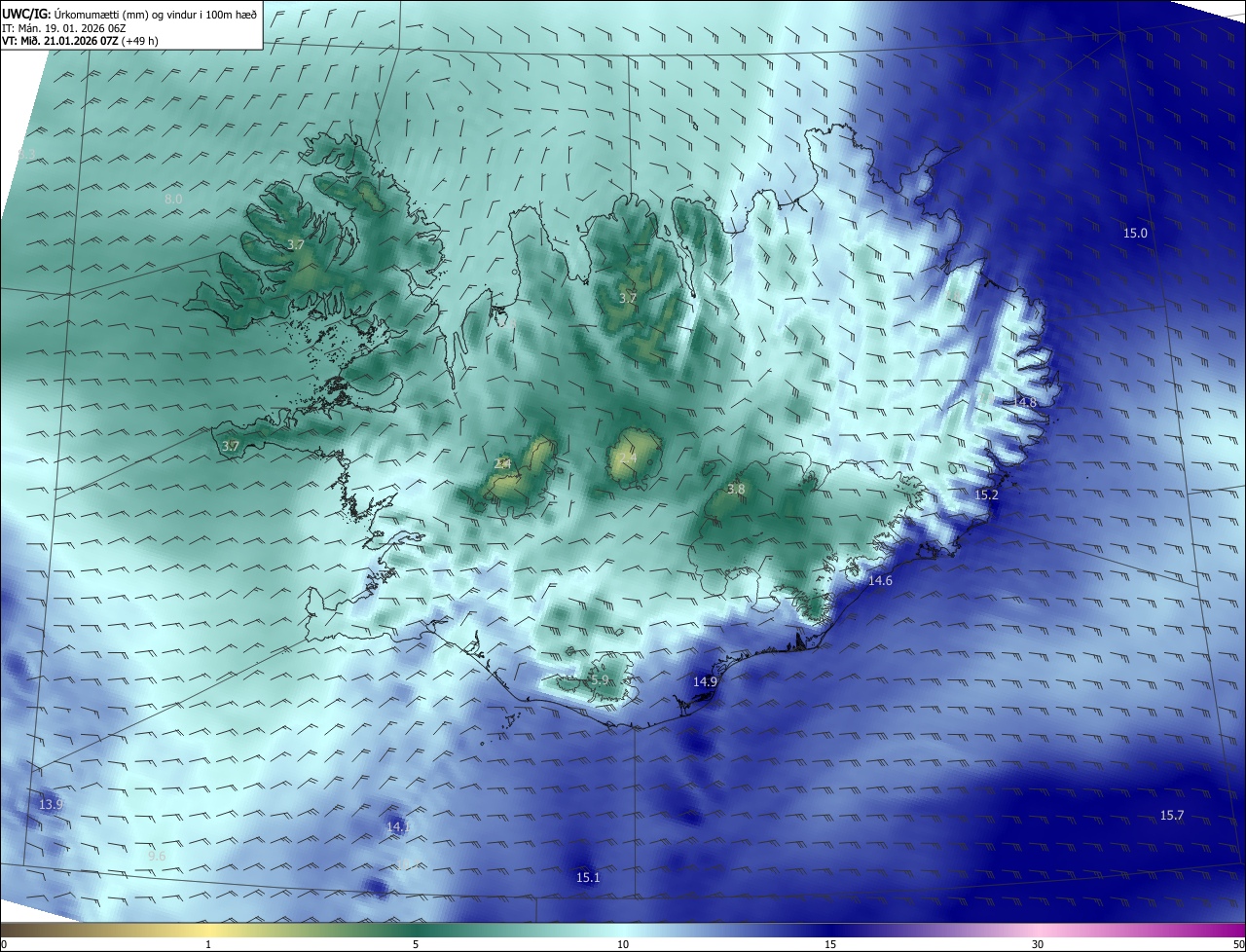
Task: Click the 3.7 value on the Westfjords
Action: (296, 245)
